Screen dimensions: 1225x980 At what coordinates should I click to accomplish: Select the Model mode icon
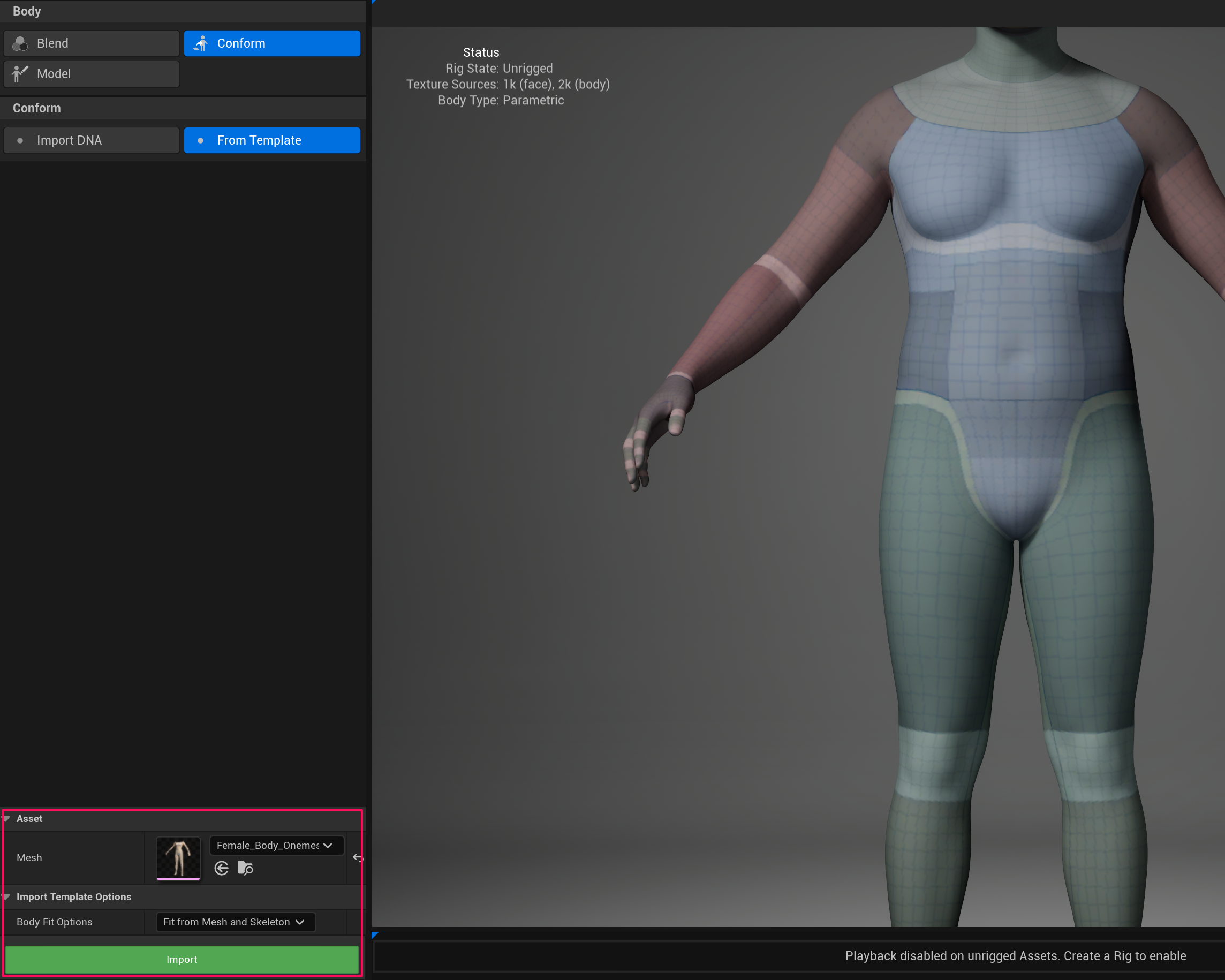(20, 74)
